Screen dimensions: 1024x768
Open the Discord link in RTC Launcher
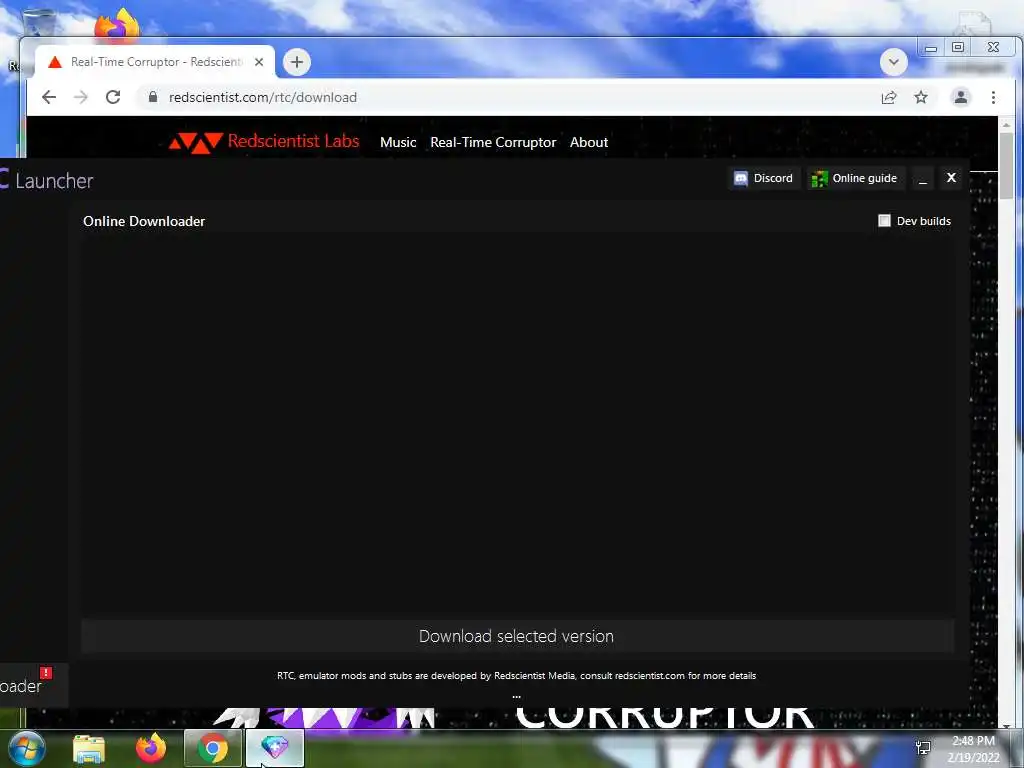pos(763,178)
